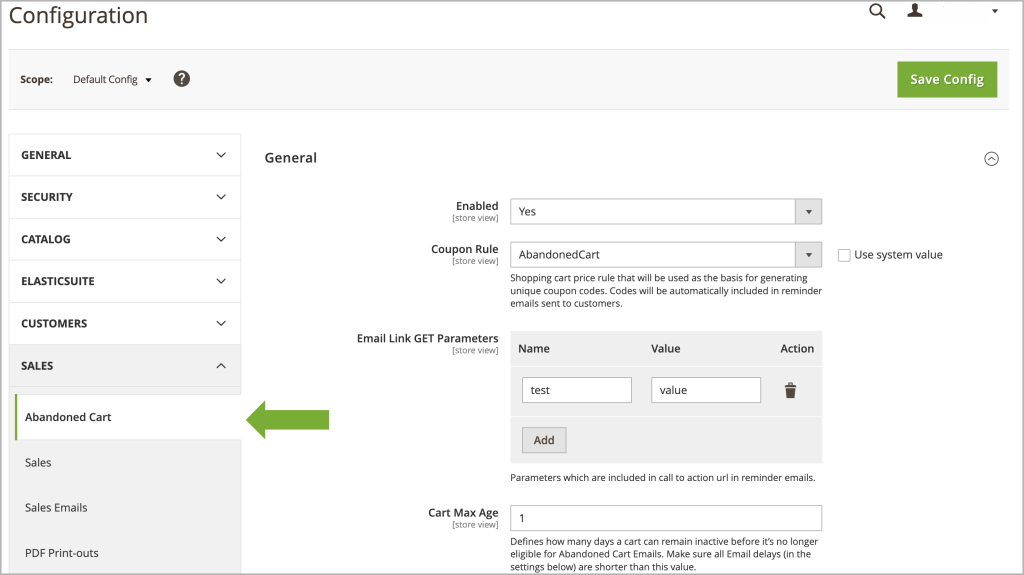Collapse the SALES configuration section
This screenshot has height=575, width=1024.
coord(125,366)
